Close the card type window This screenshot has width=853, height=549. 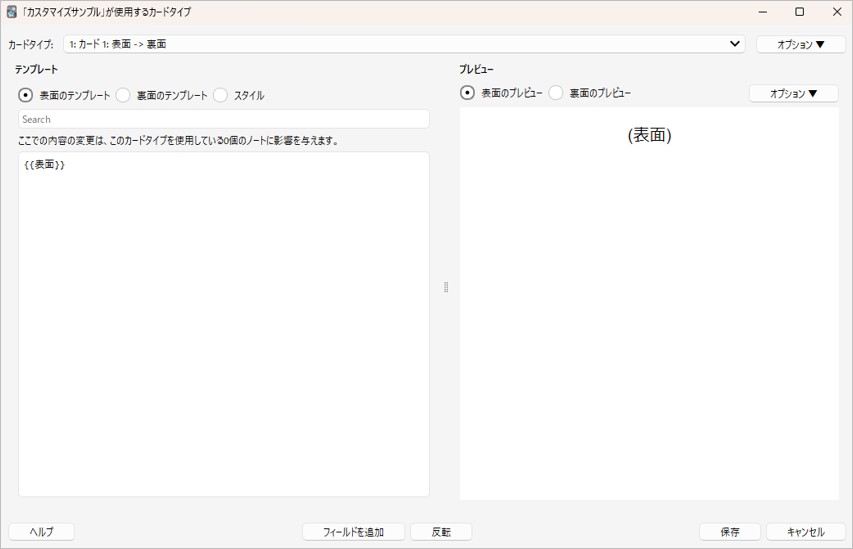[x=837, y=11]
